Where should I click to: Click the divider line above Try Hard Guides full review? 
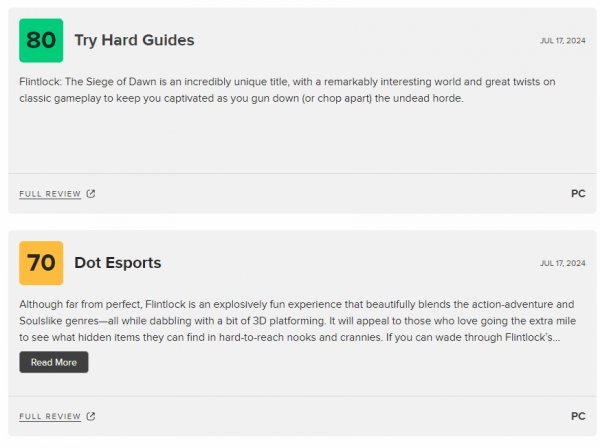[x=302, y=174]
